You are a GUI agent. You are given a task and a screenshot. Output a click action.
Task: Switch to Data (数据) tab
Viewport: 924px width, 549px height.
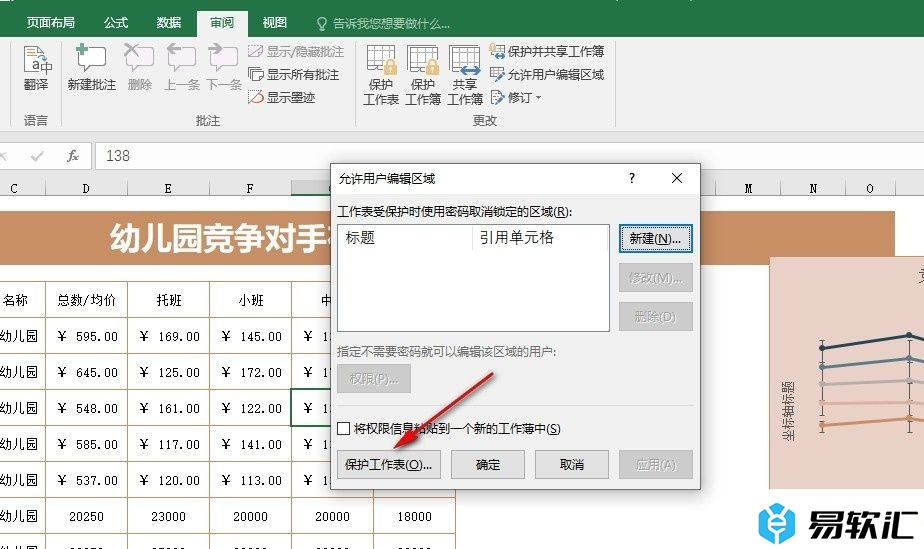169,23
